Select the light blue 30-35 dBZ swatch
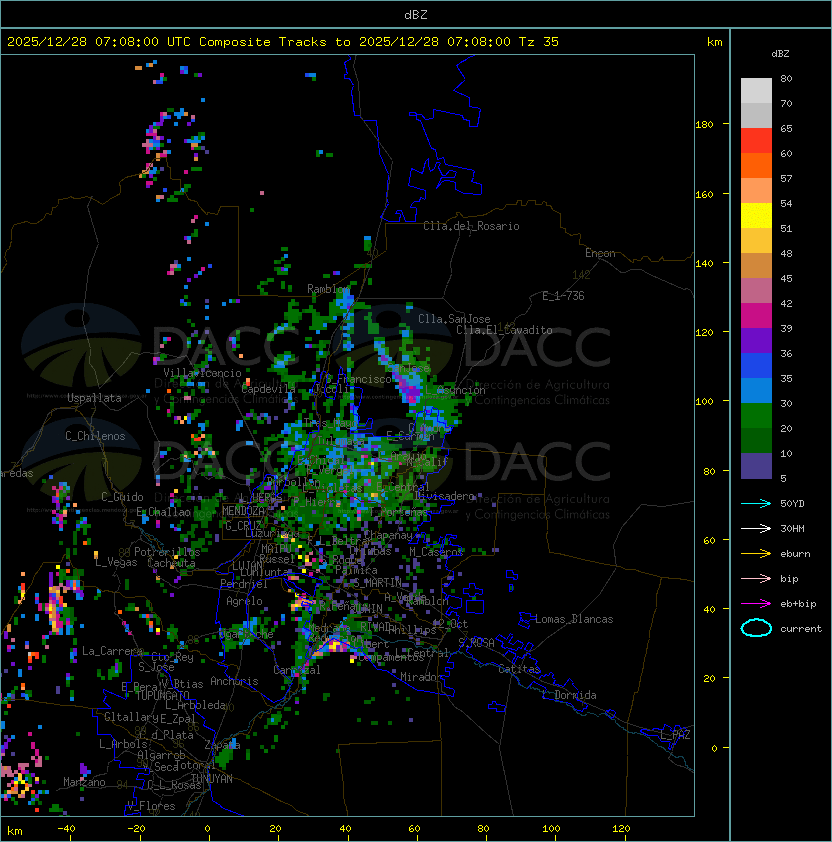Screen dimensions: 832x842 tap(756, 390)
